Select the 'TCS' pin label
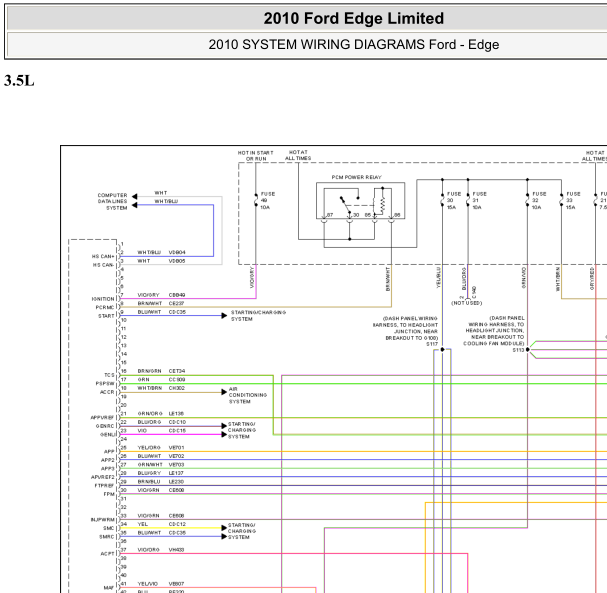Screen dimensions: 607x593 point(109,375)
